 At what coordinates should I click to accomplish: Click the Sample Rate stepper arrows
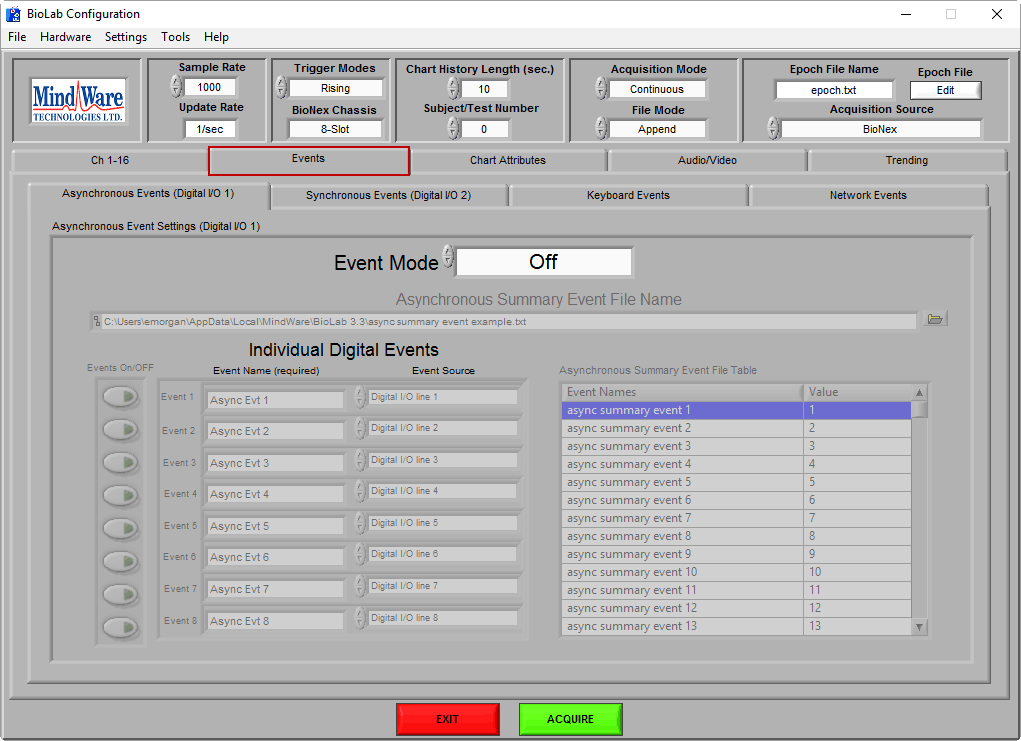[x=176, y=86]
